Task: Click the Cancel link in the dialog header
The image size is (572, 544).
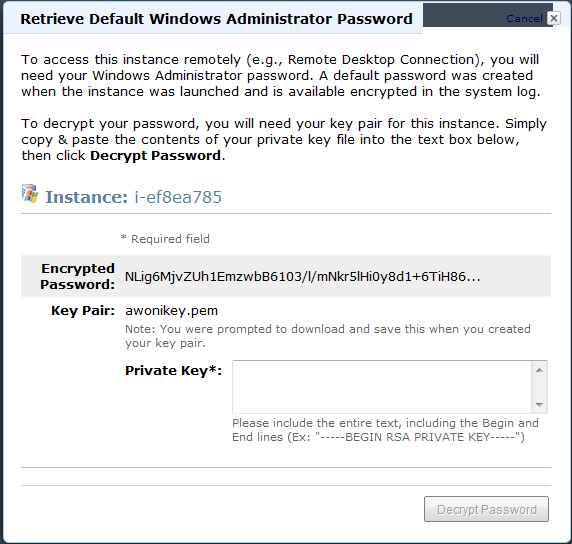Action: pyautogui.click(x=524, y=18)
